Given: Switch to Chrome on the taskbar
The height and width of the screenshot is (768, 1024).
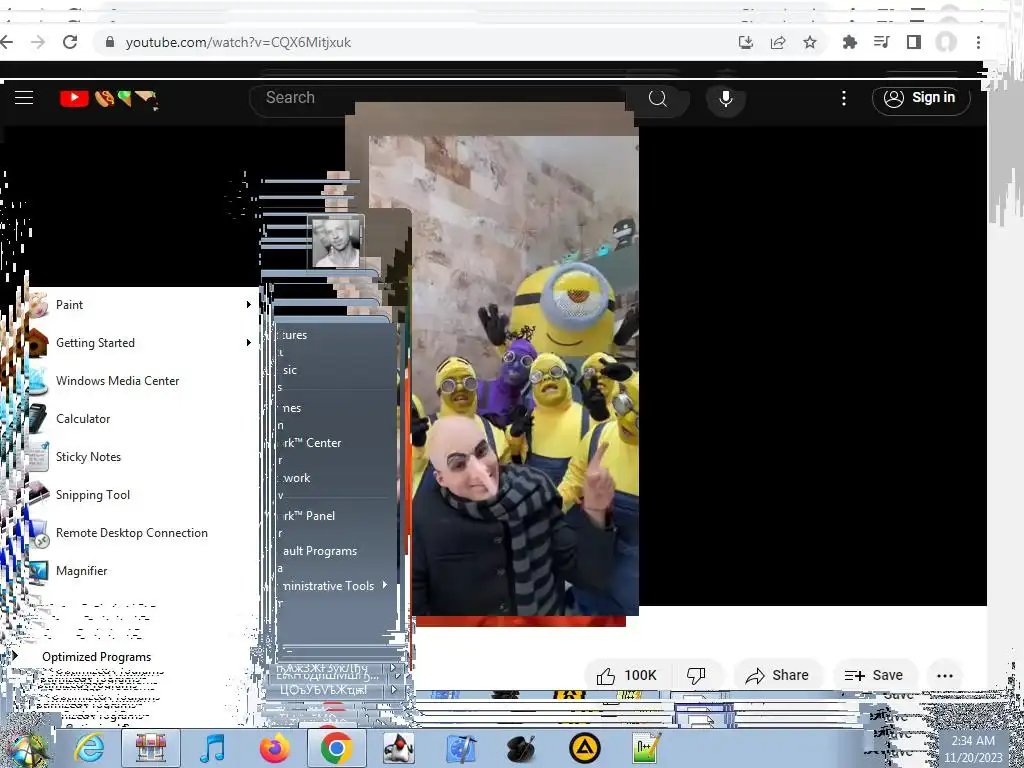Looking at the screenshot, I should (x=336, y=748).
